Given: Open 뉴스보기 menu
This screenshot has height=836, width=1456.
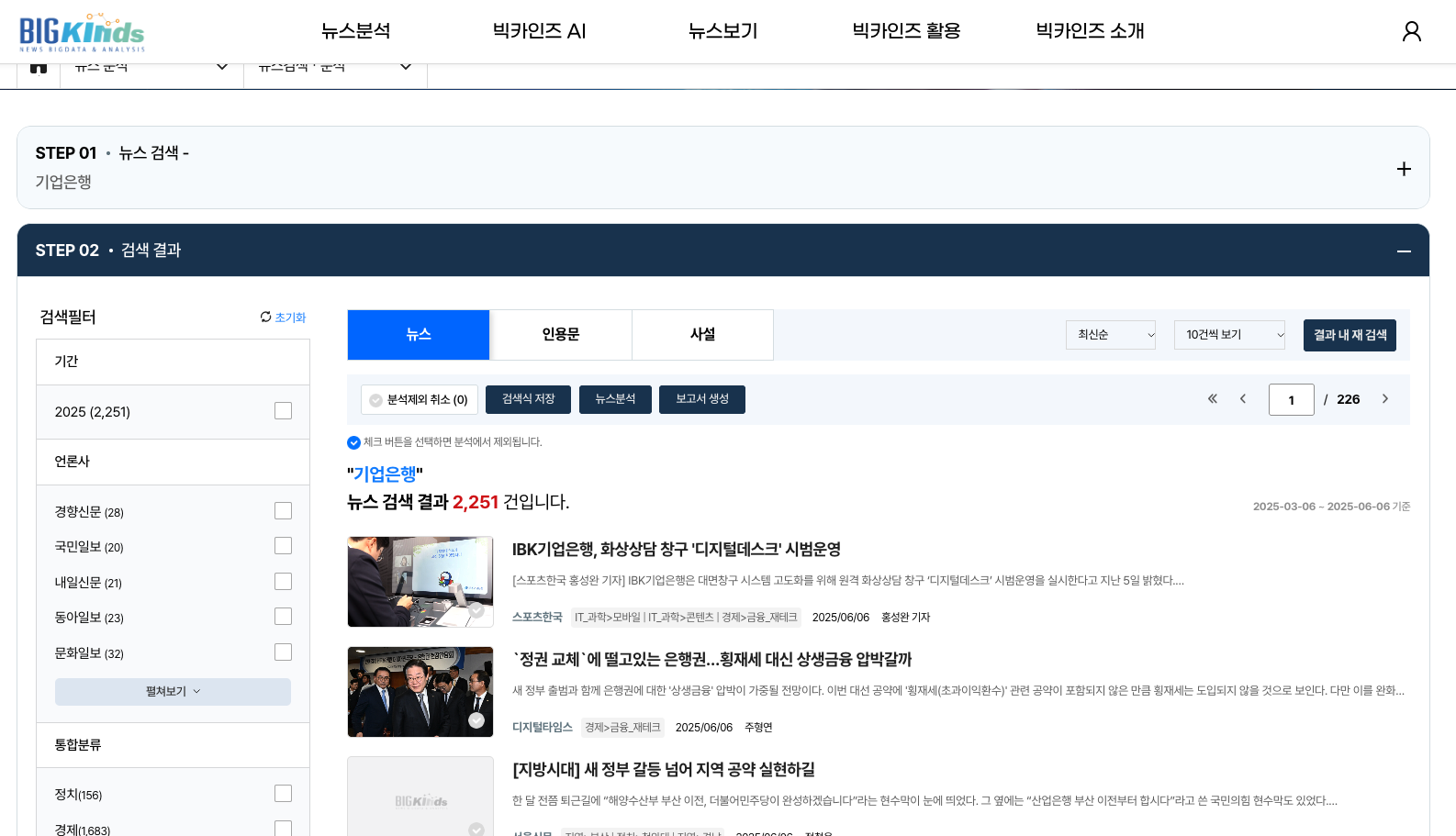Looking at the screenshot, I should pos(723,31).
